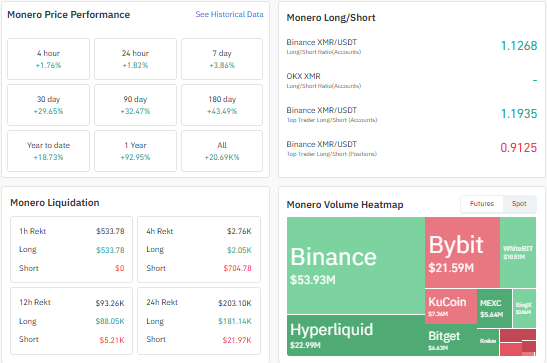Click the 12h Short value $5.21K
The image size is (547, 363).
(112, 340)
